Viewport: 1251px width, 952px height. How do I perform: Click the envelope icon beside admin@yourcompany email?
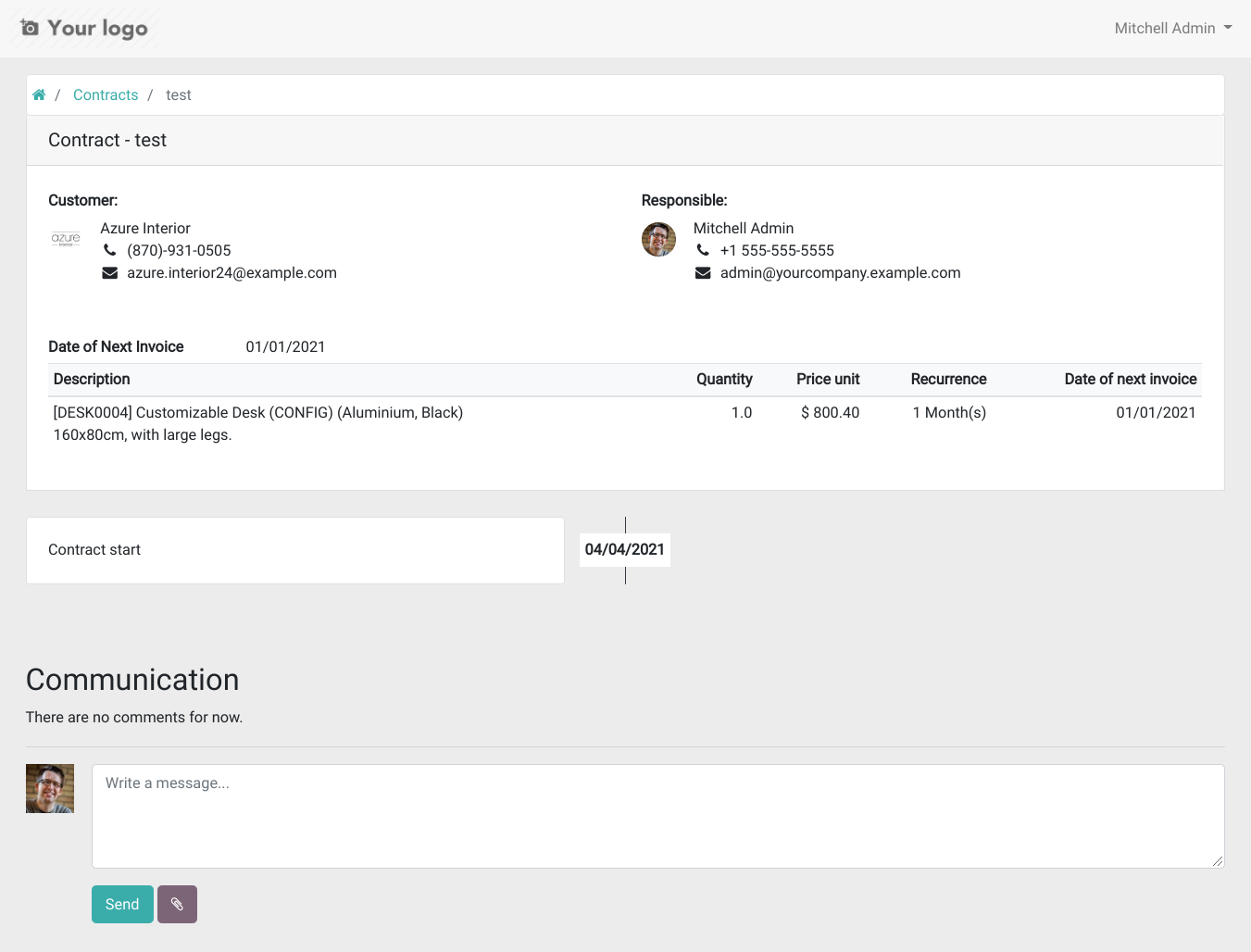click(702, 272)
